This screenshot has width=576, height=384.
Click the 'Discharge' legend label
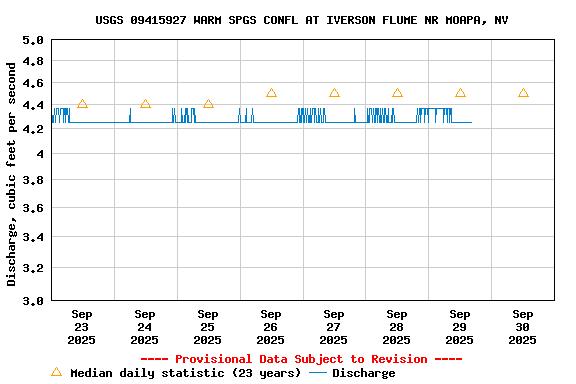(364, 373)
